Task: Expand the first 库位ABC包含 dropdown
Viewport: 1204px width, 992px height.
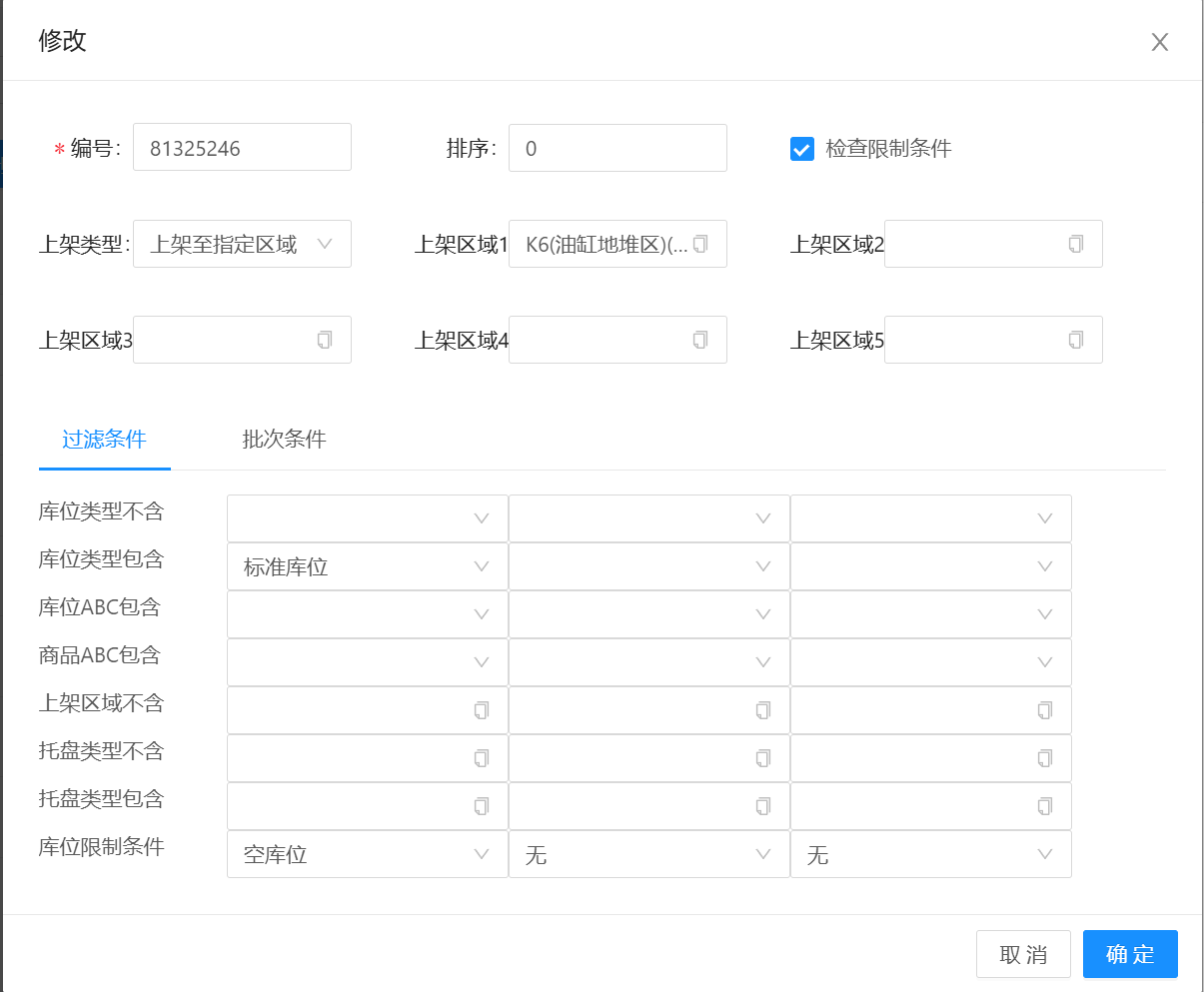Action: [x=367, y=614]
